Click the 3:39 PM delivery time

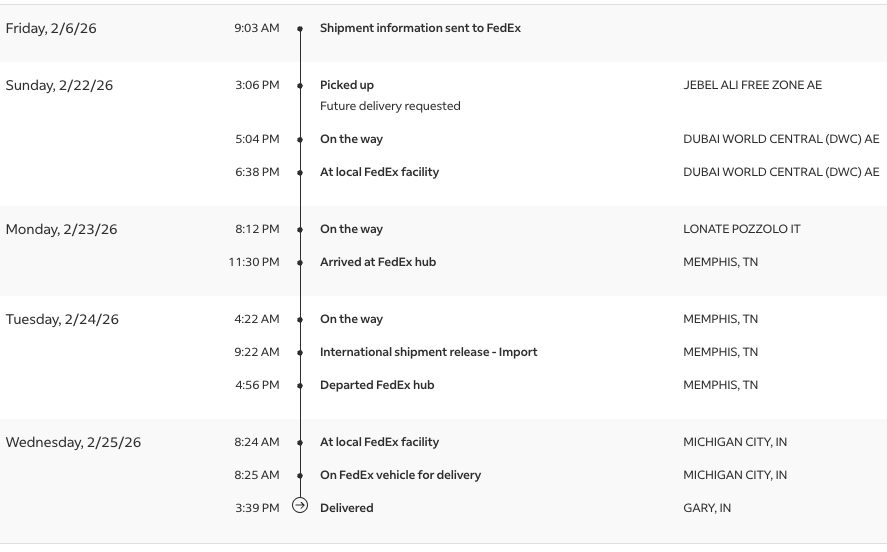point(257,508)
